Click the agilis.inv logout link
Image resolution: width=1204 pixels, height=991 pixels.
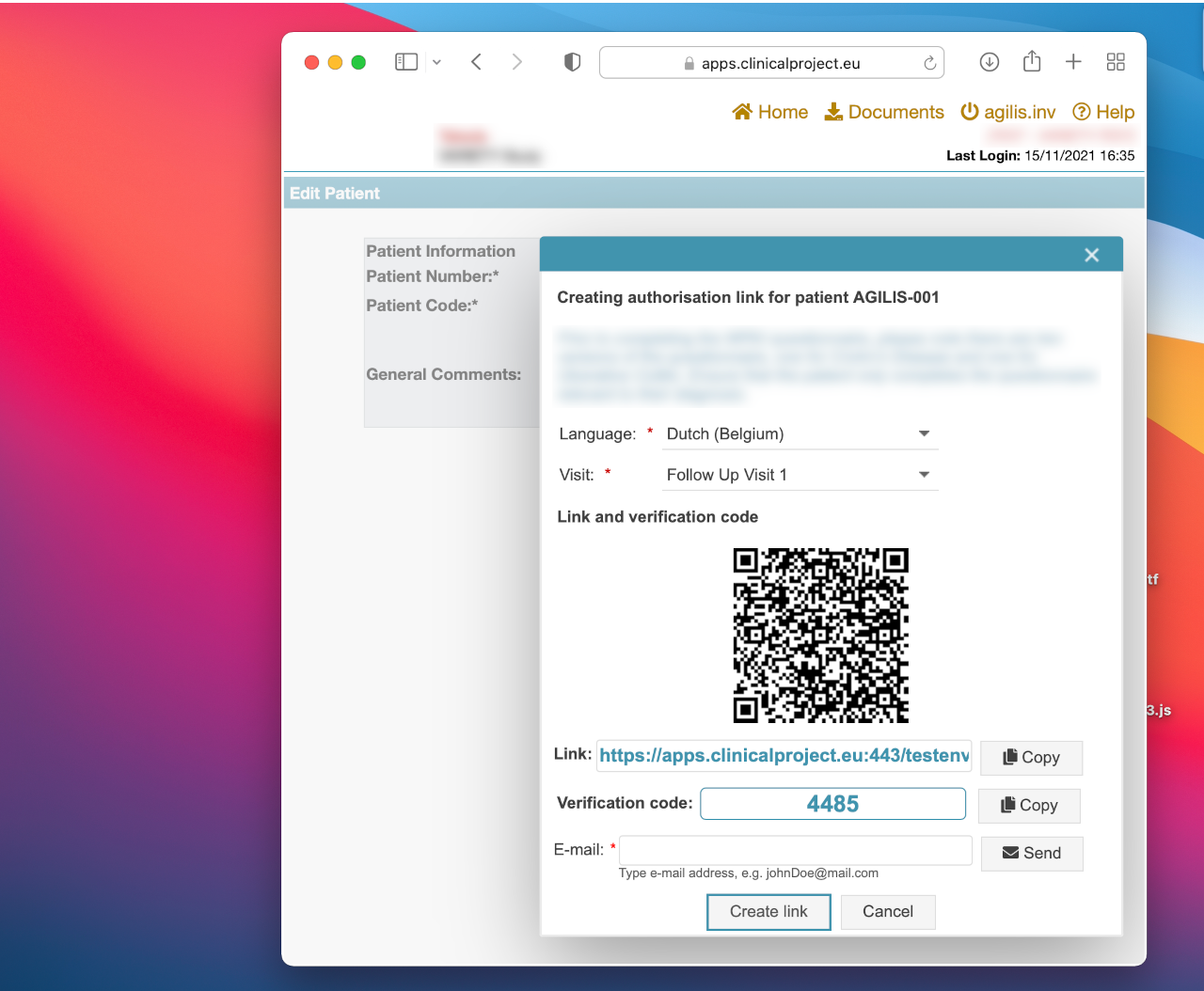click(x=1008, y=112)
